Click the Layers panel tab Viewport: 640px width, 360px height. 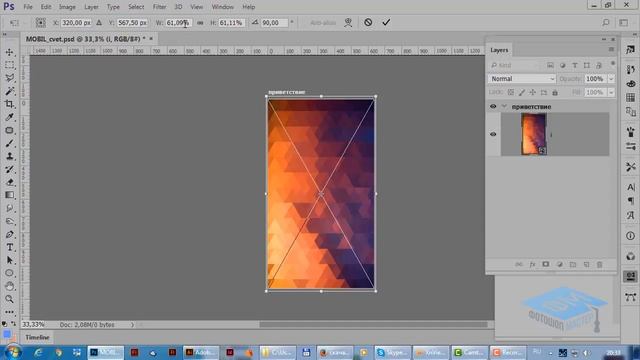[499, 50]
